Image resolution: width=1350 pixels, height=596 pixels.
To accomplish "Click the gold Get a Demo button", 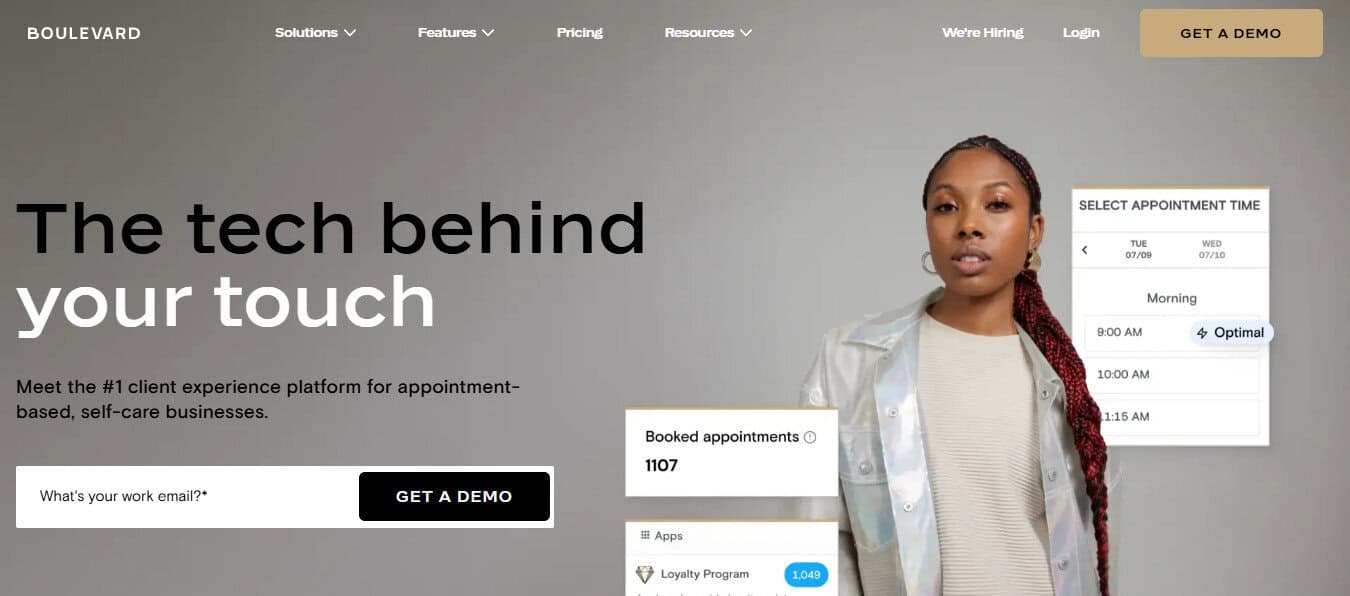I will (x=1231, y=33).
